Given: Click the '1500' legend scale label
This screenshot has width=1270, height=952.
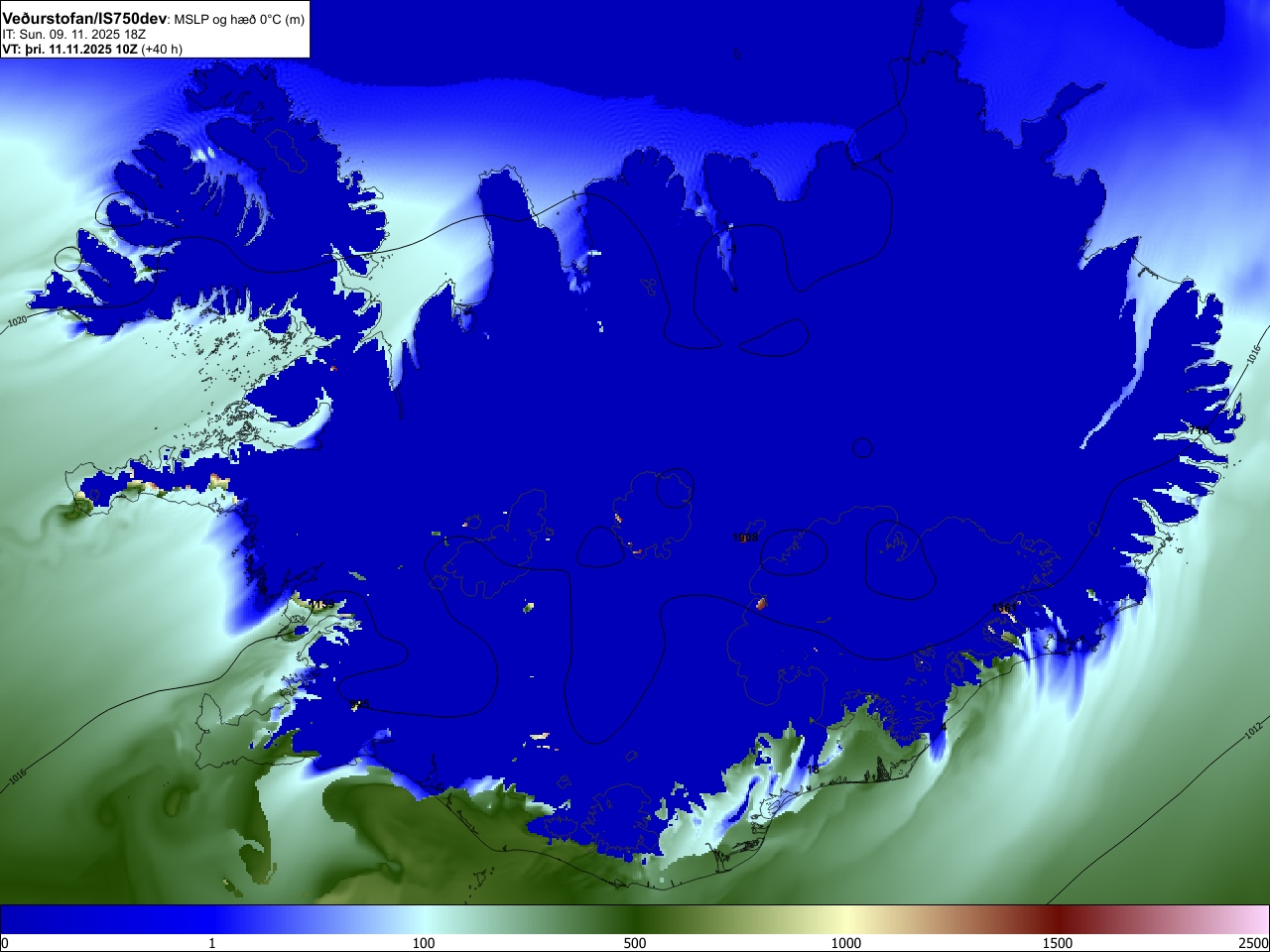Looking at the screenshot, I should click(x=1058, y=943).
